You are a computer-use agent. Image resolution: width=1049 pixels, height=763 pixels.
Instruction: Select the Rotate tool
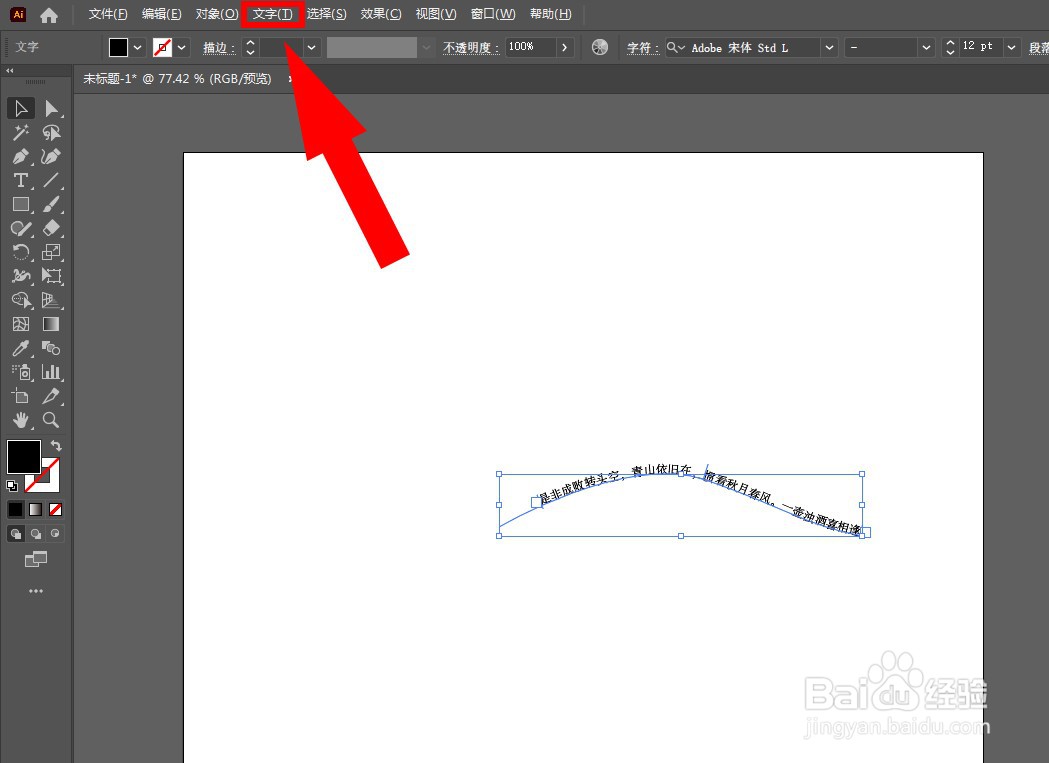point(21,252)
